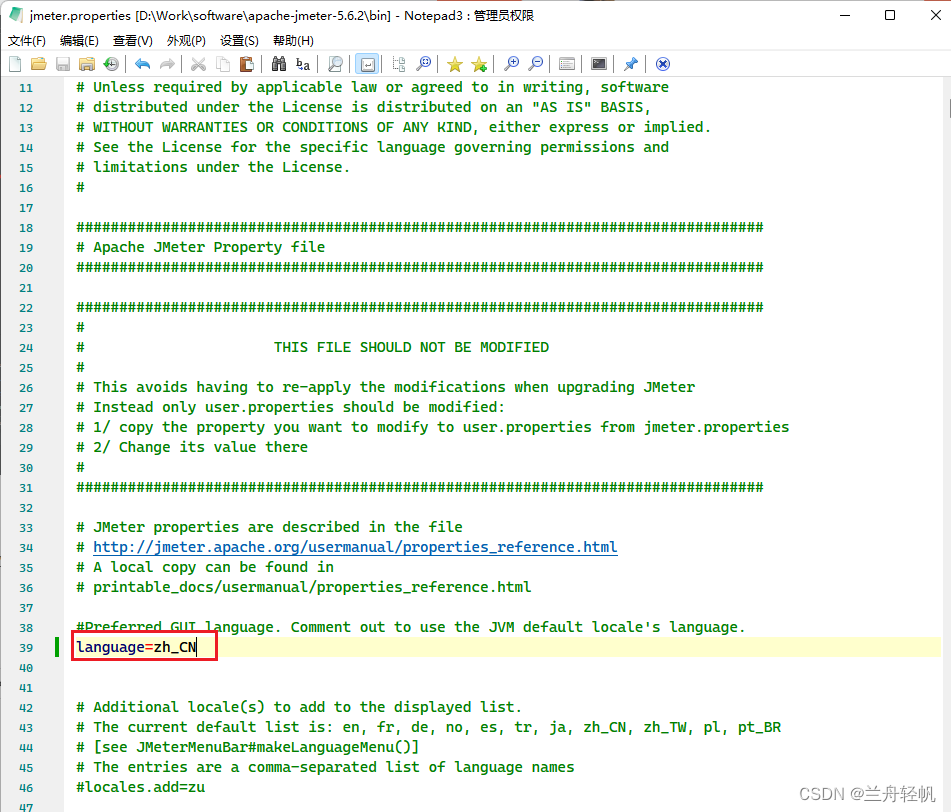Zoom in with plus magnifier
This screenshot has width=951, height=812.
click(x=511, y=64)
